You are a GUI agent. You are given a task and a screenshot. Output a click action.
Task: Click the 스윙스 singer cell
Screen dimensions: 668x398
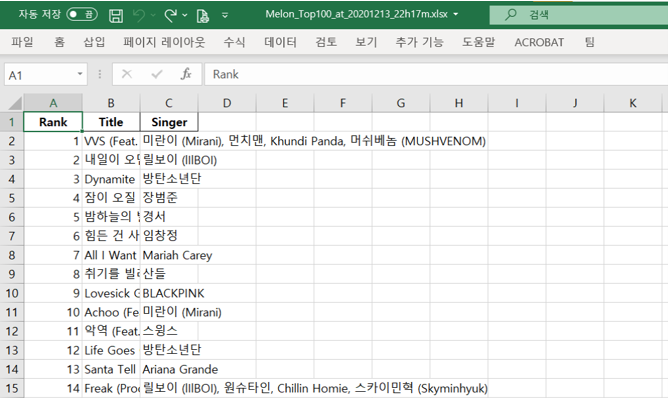[x=169, y=331]
